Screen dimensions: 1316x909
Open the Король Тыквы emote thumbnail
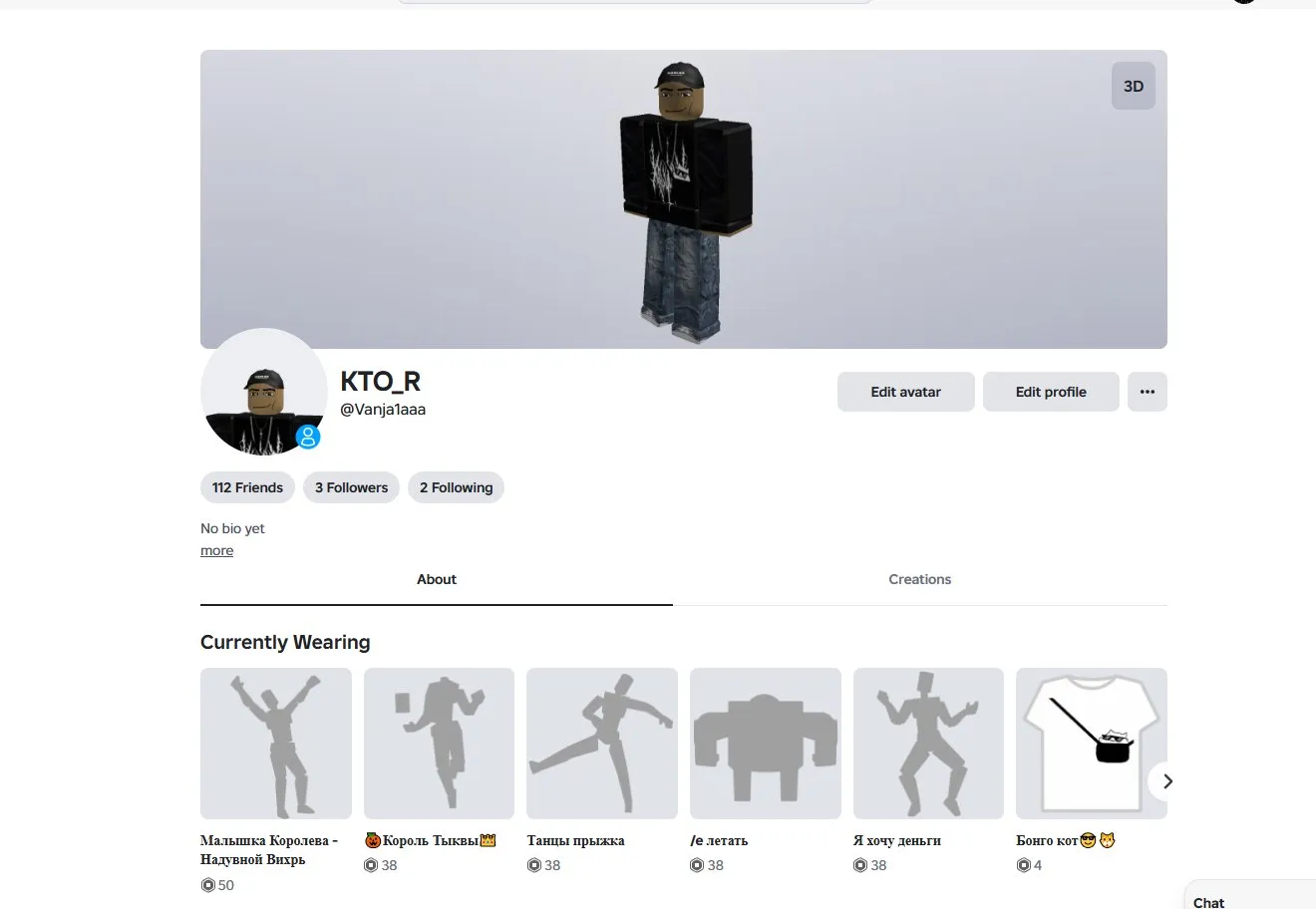pos(439,744)
